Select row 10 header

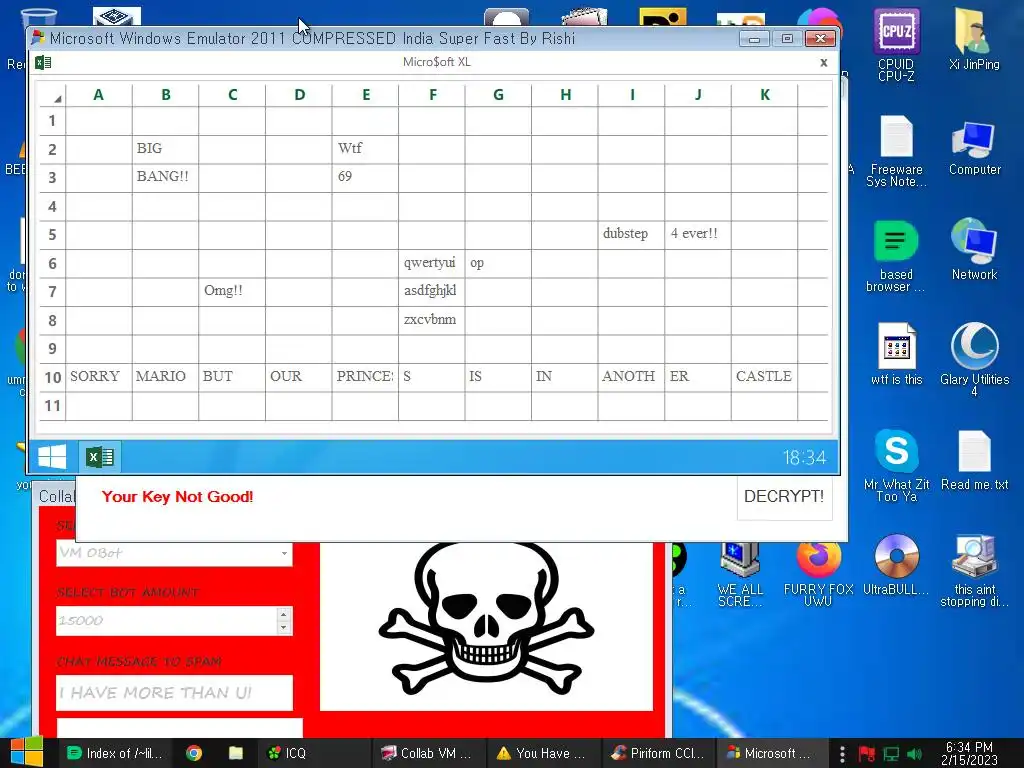pyautogui.click(x=52, y=377)
